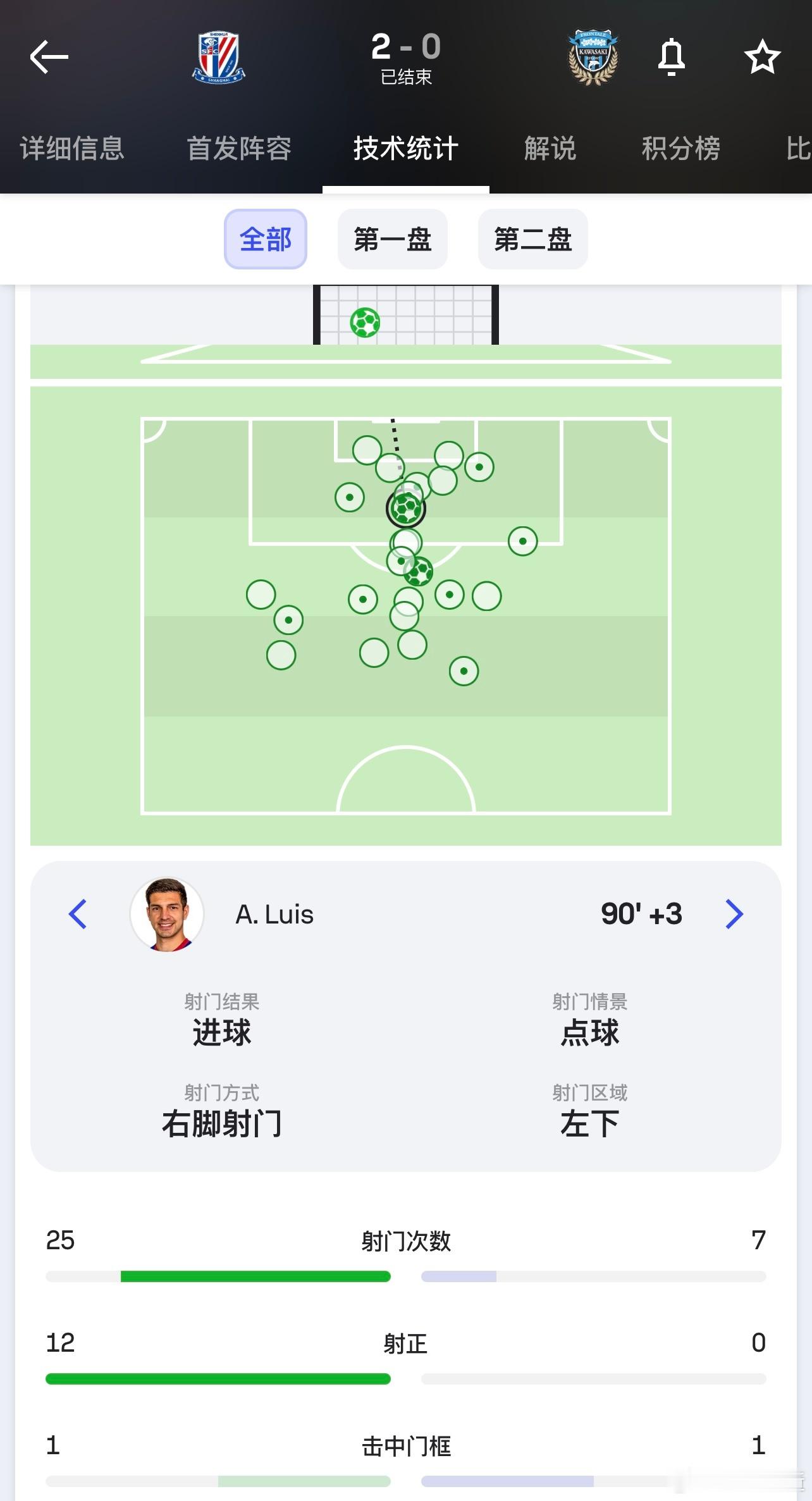Select the 第二盘 period filter
Viewport: 812px width, 1501px height.
pos(533,239)
